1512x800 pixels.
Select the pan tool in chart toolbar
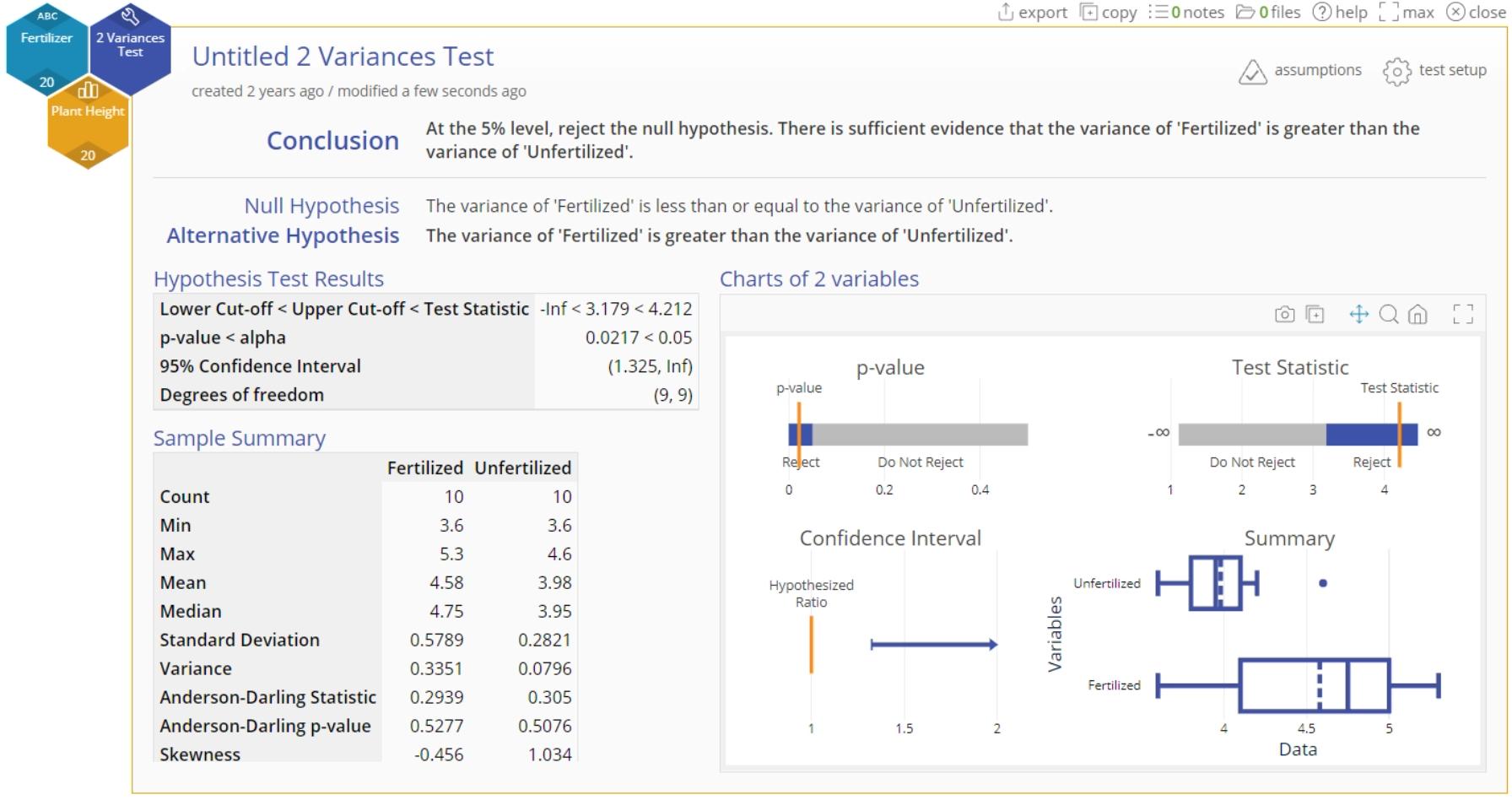(1358, 315)
